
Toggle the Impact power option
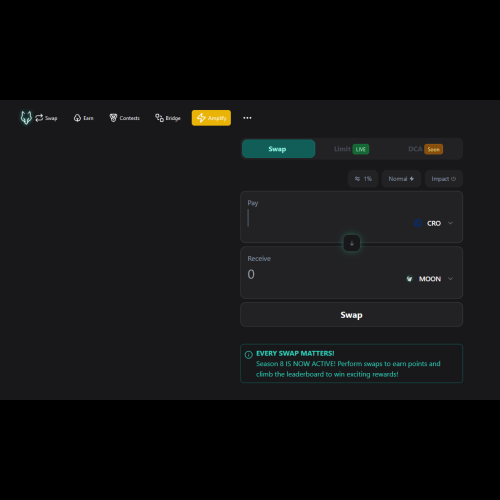[x=444, y=179]
